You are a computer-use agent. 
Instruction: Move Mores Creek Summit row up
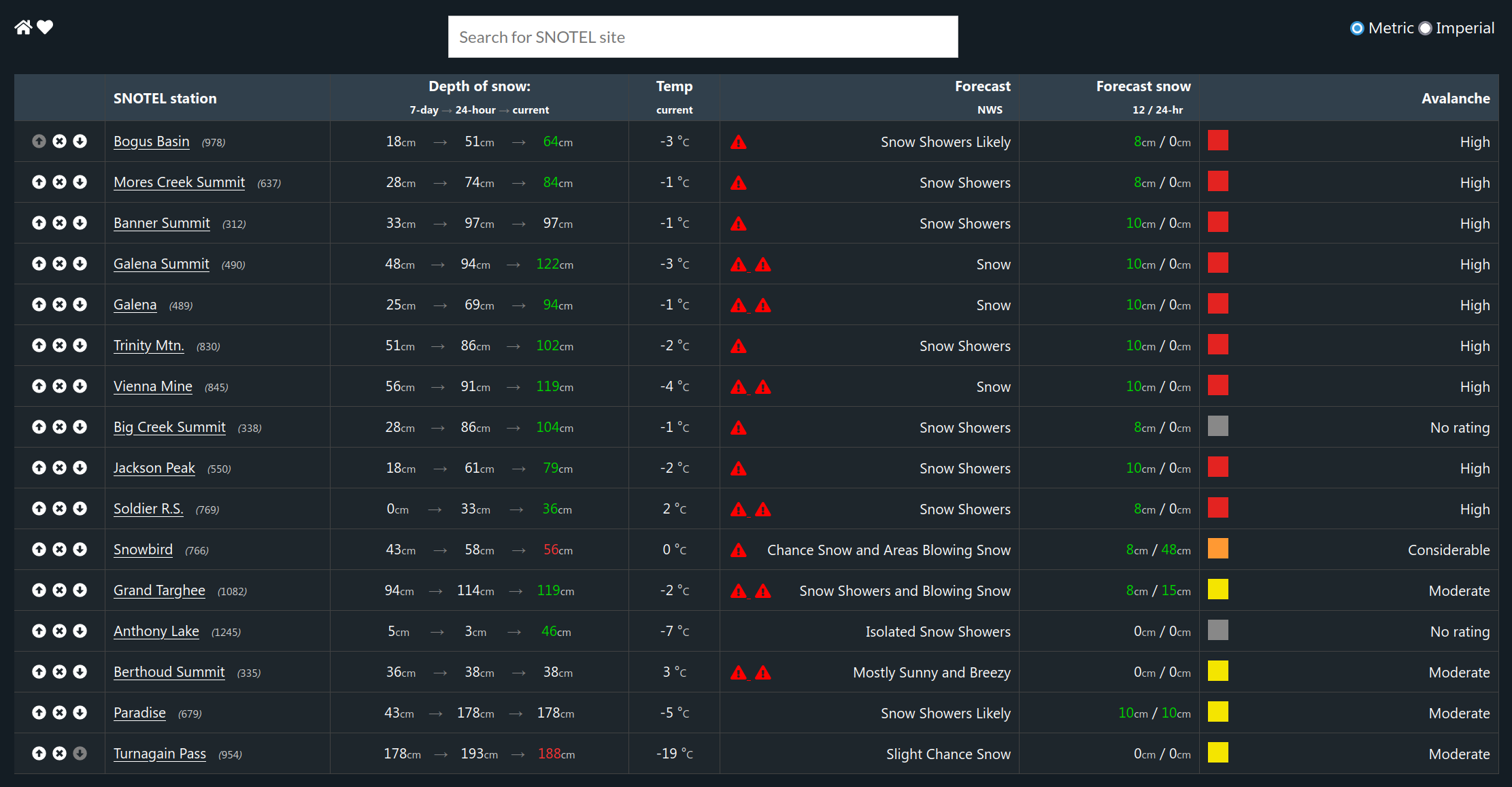(x=39, y=182)
